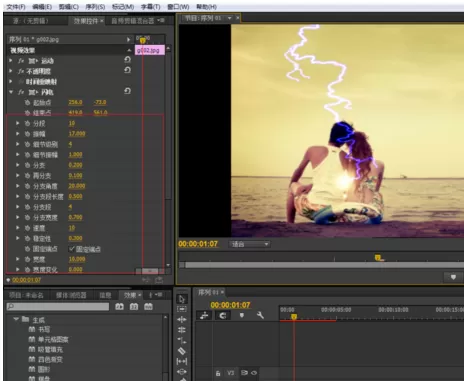Viewport: 464px width, 381px height.
Task: Select the Ripple Edit tool
Action: tap(182, 319)
